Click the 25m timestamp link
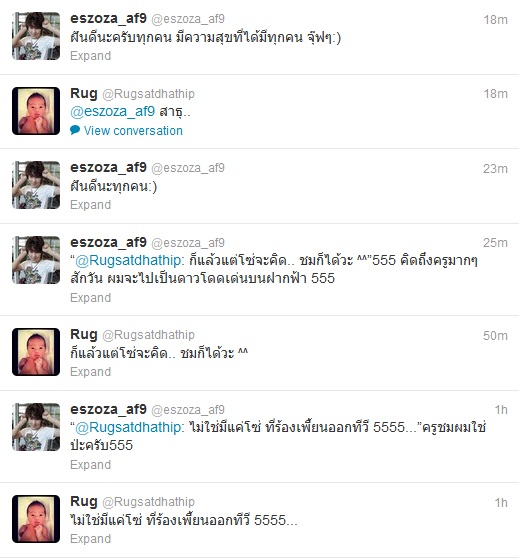 (x=495, y=243)
